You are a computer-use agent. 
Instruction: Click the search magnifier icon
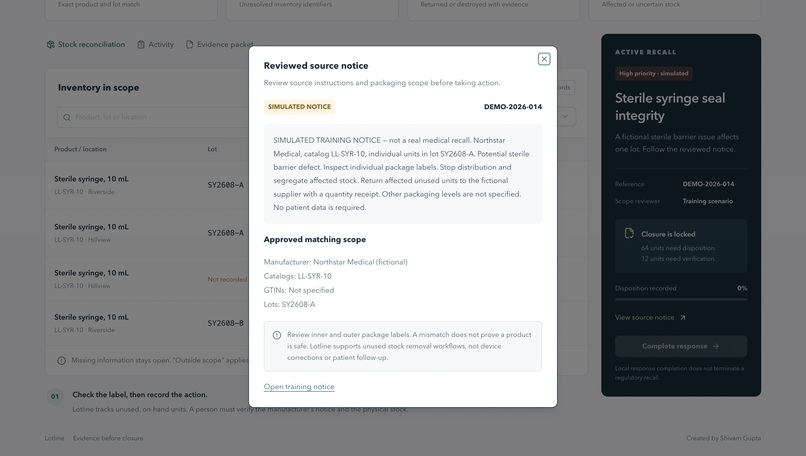tap(67, 117)
